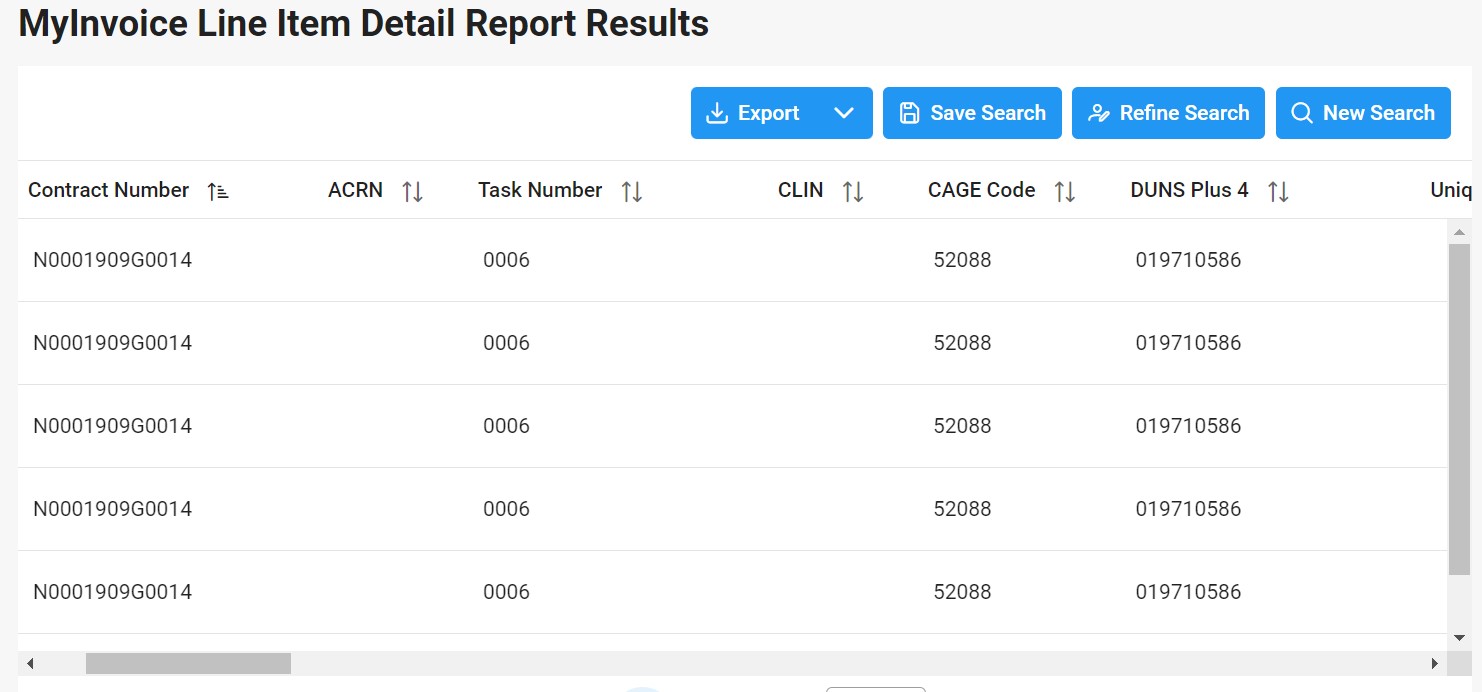Click the CAGE Code header label
1482x692 pixels.
(981, 190)
